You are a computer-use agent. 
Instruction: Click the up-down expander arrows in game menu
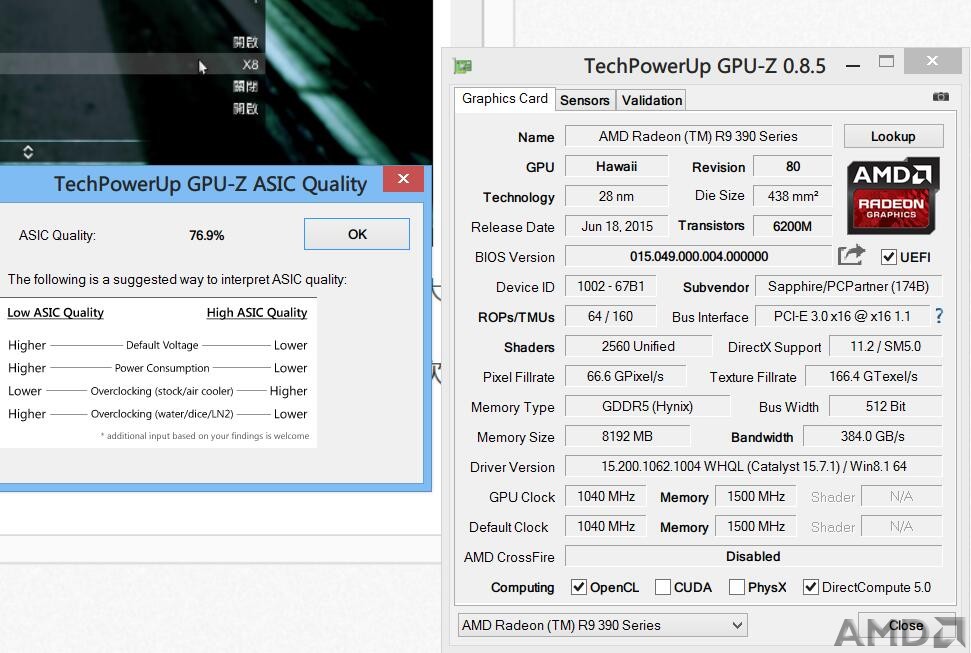click(x=28, y=152)
